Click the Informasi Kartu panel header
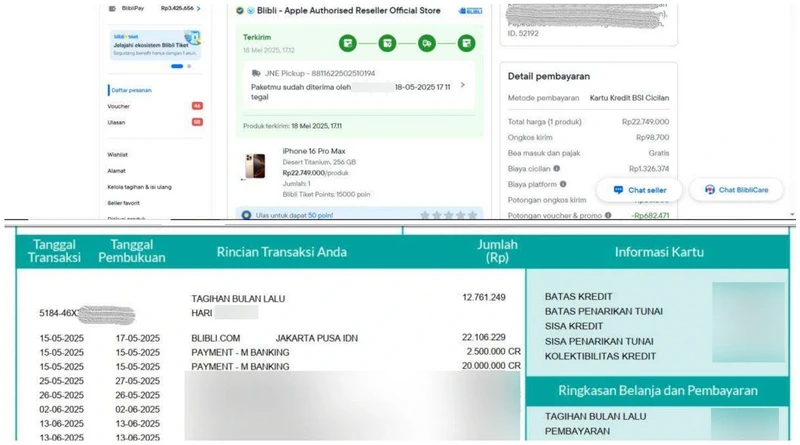800x445 pixels. pos(659,252)
